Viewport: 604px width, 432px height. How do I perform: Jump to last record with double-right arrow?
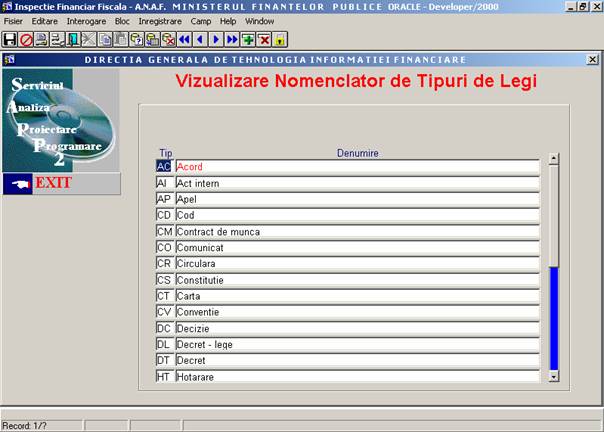(x=232, y=39)
